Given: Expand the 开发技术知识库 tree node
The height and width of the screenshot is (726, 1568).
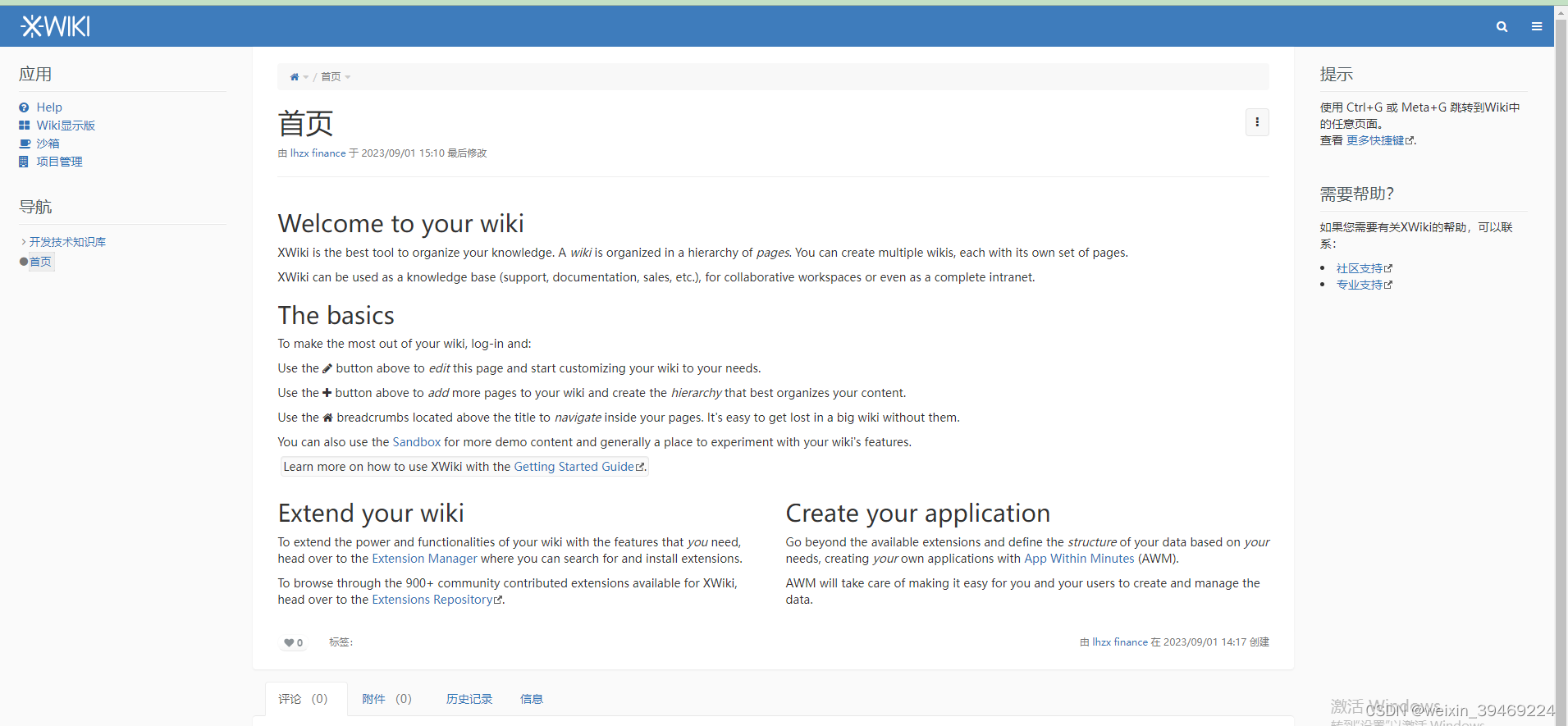Looking at the screenshot, I should point(23,242).
